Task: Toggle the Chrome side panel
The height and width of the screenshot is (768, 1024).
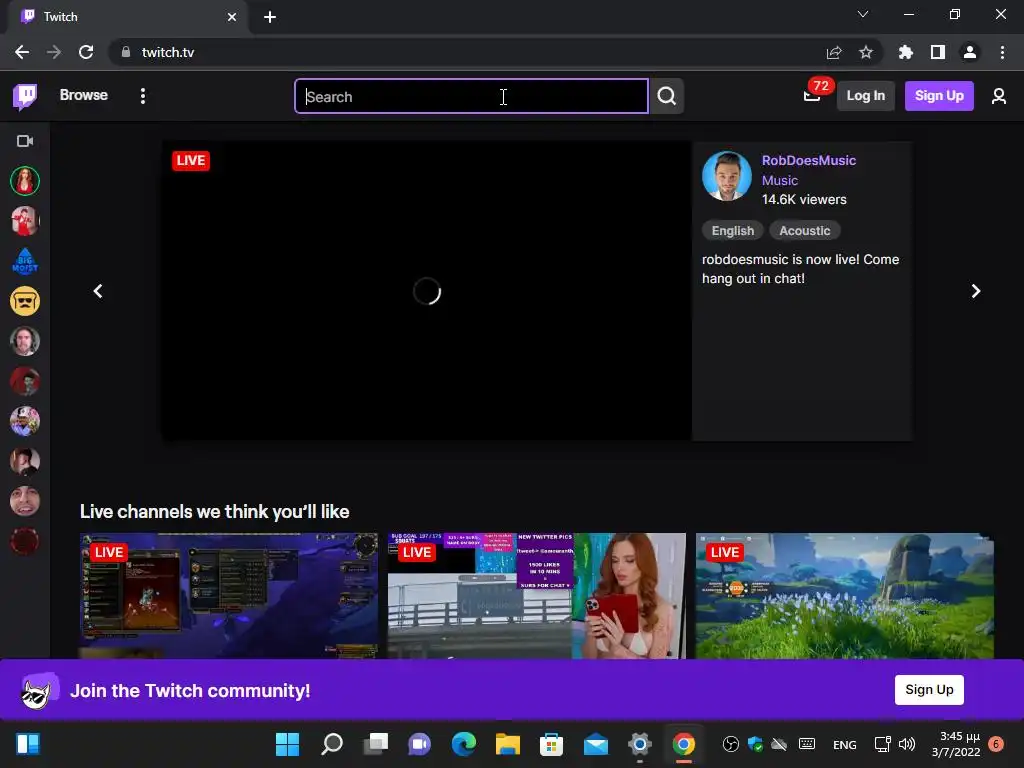Action: coord(938,52)
